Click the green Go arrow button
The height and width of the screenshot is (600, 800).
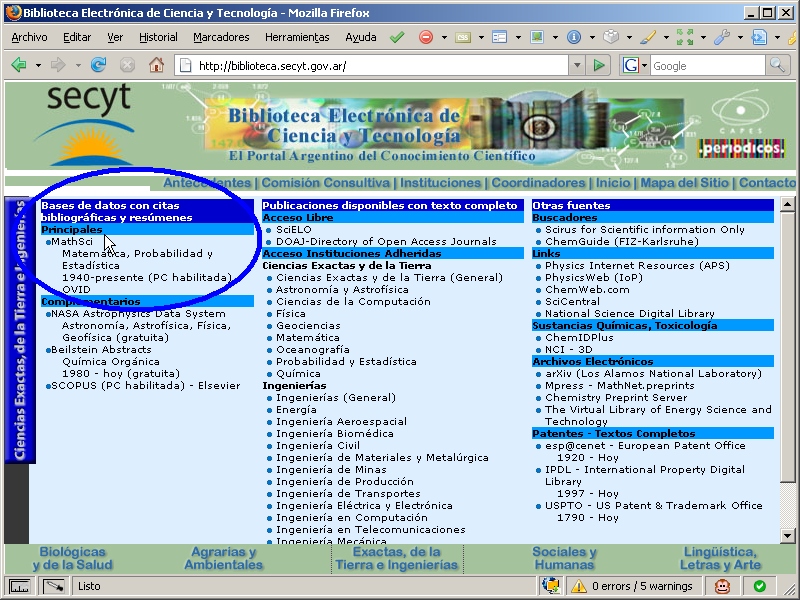[598, 65]
